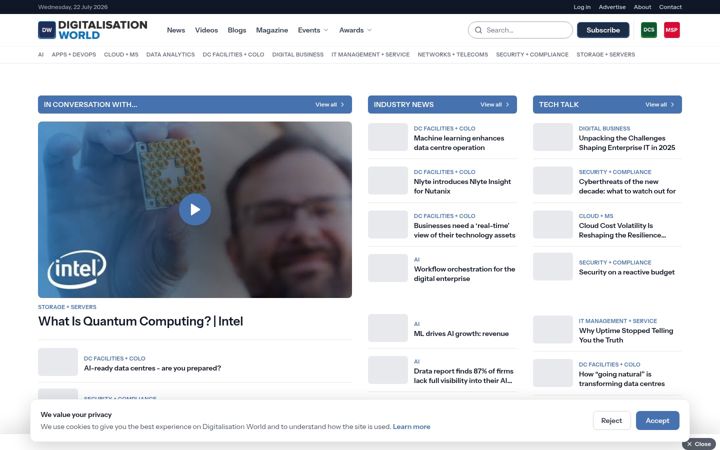This screenshot has width=720, height=450.
Task: Click the Log in link
Action: [582, 7]
